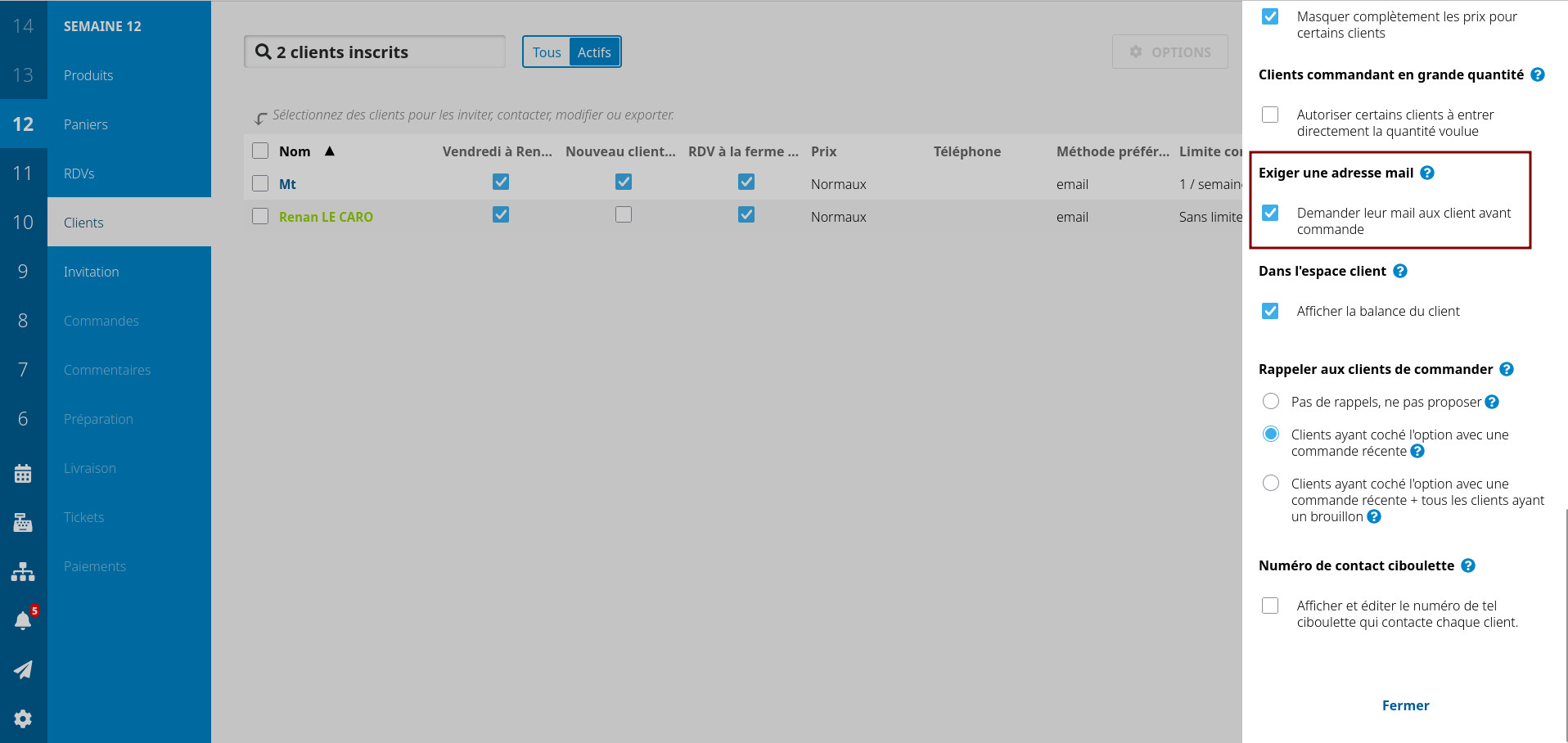Select Pas de rappels radio option
The width and height of the screenshot is (1568, 743).
coord(1271,401)
